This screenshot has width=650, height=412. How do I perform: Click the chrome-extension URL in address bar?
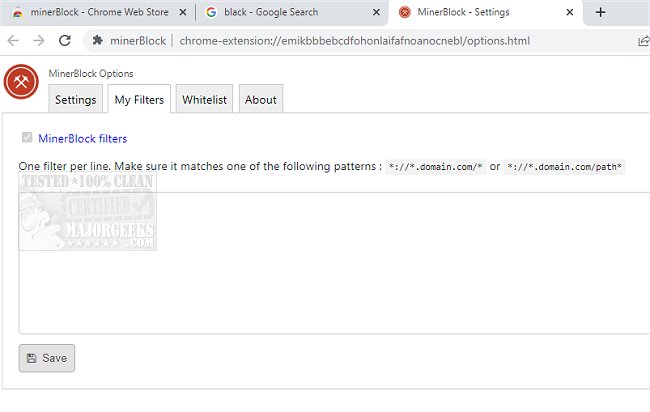pos(354,41)
